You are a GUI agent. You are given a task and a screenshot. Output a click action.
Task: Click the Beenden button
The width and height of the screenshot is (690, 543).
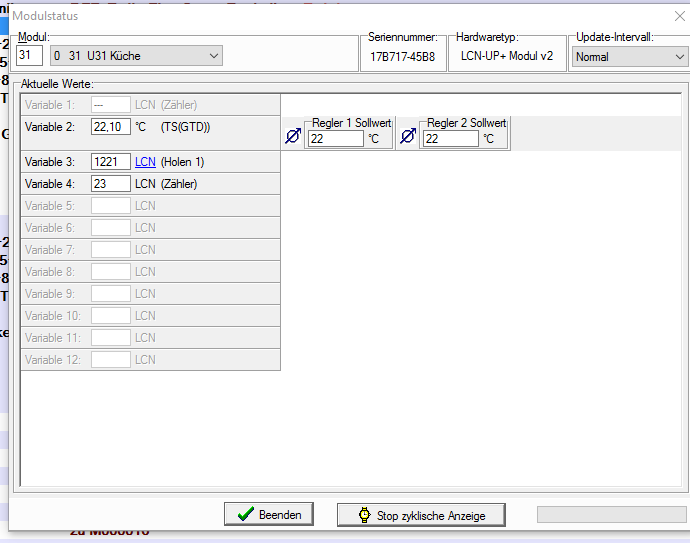[x=269, y=514]
